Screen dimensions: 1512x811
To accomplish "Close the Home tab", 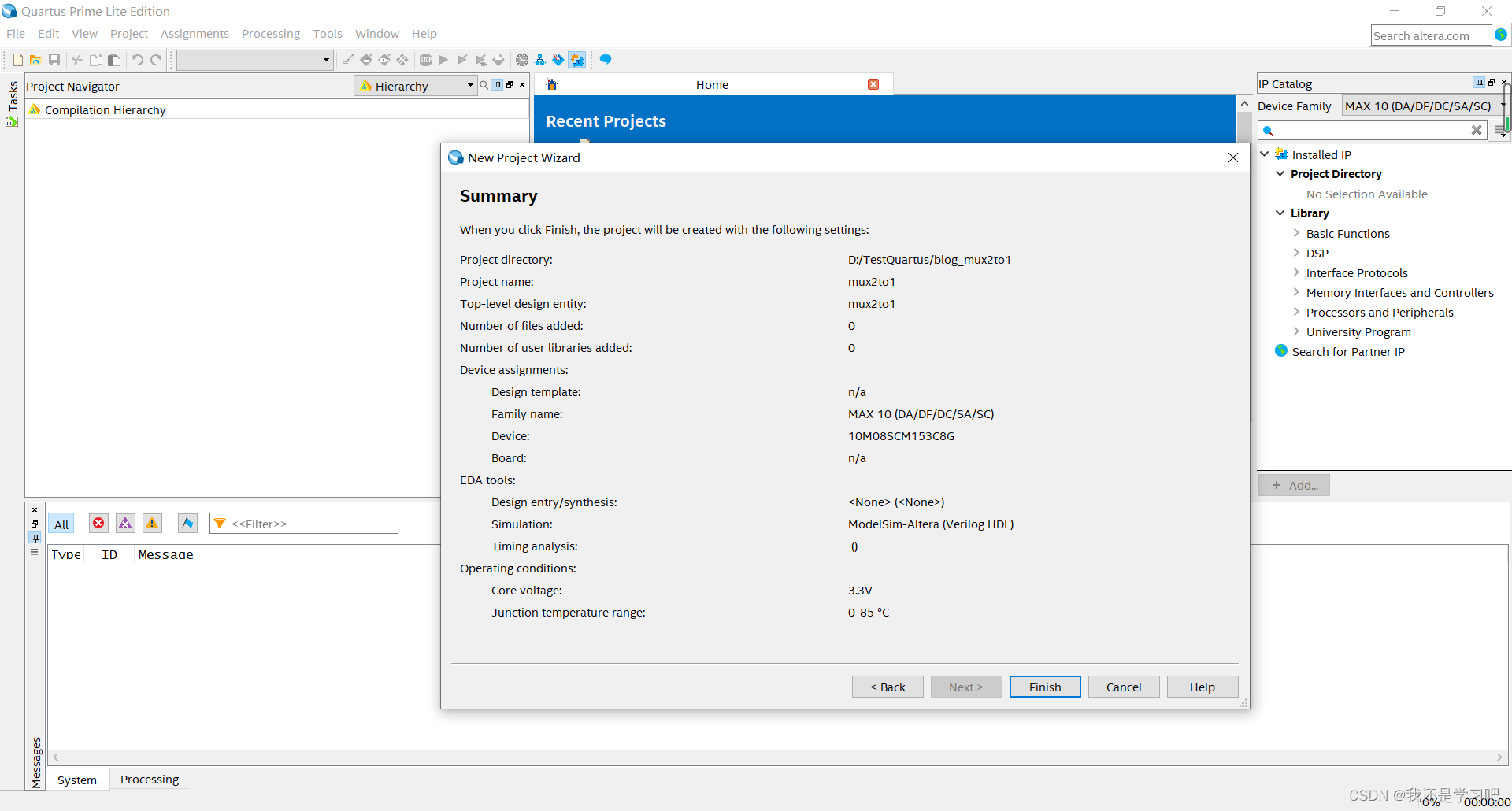I will 873,84.
